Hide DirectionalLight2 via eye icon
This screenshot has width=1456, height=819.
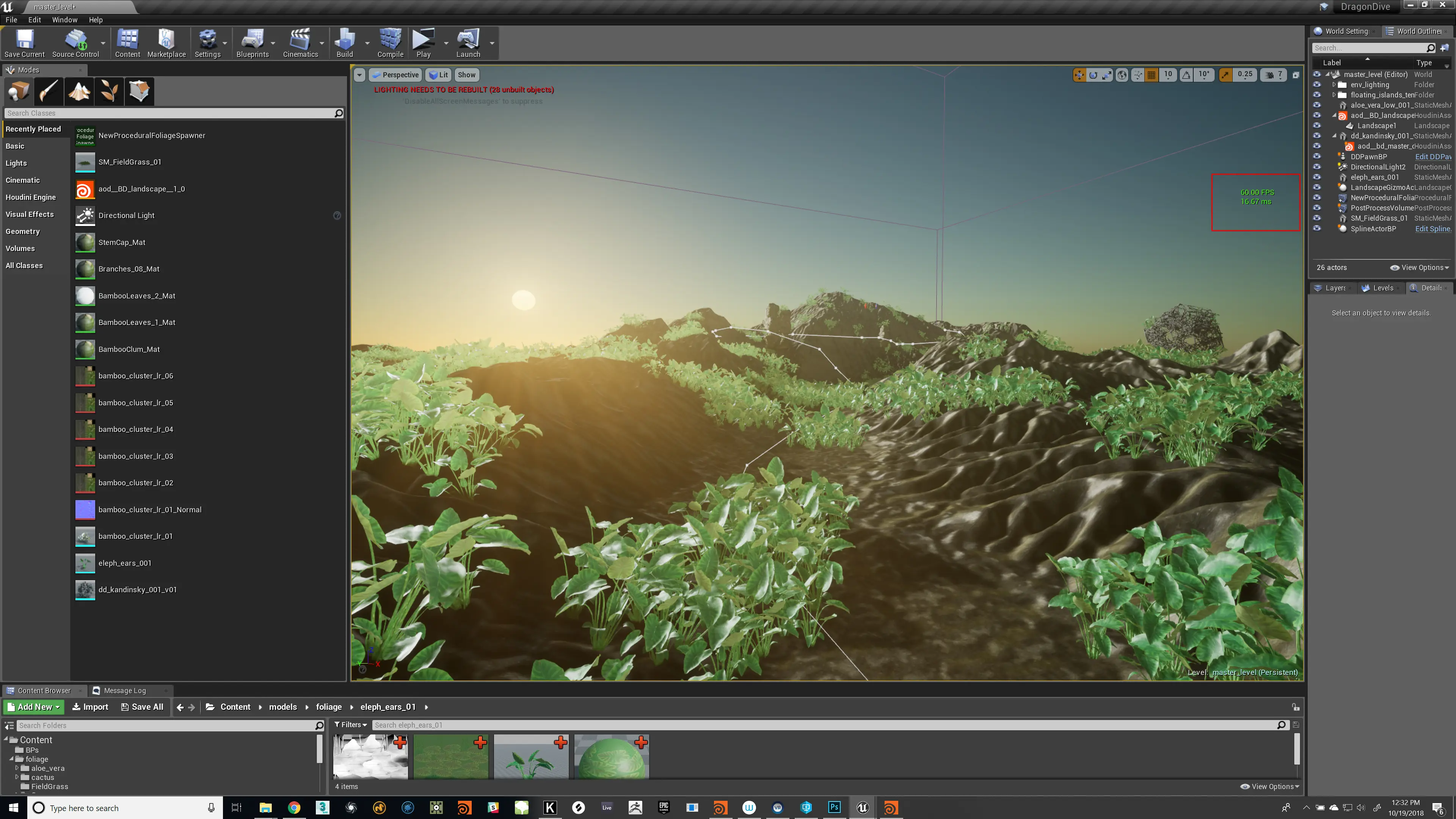click(1316, 167)
